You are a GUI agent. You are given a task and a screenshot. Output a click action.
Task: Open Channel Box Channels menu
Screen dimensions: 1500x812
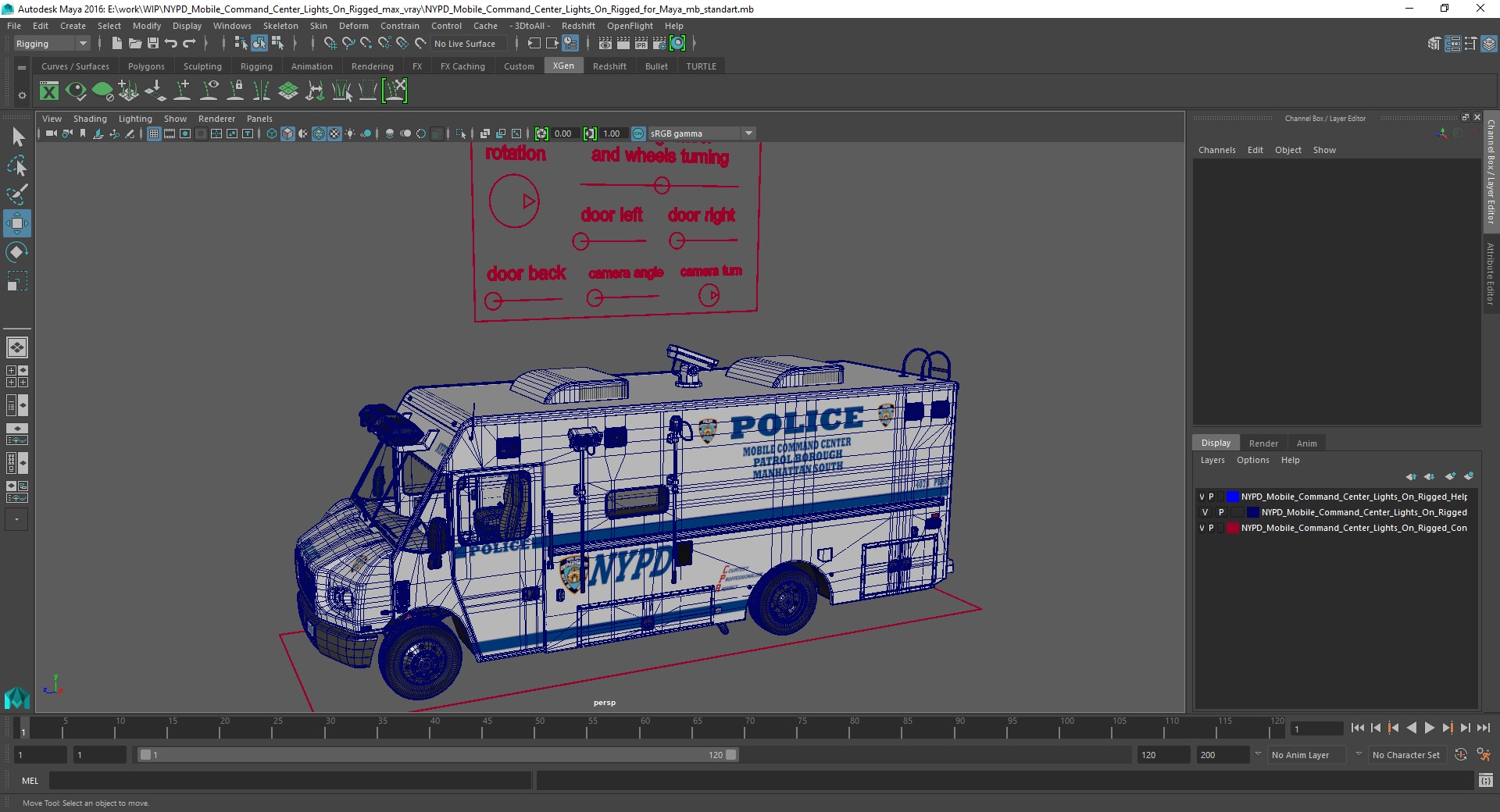(1216, 150)
